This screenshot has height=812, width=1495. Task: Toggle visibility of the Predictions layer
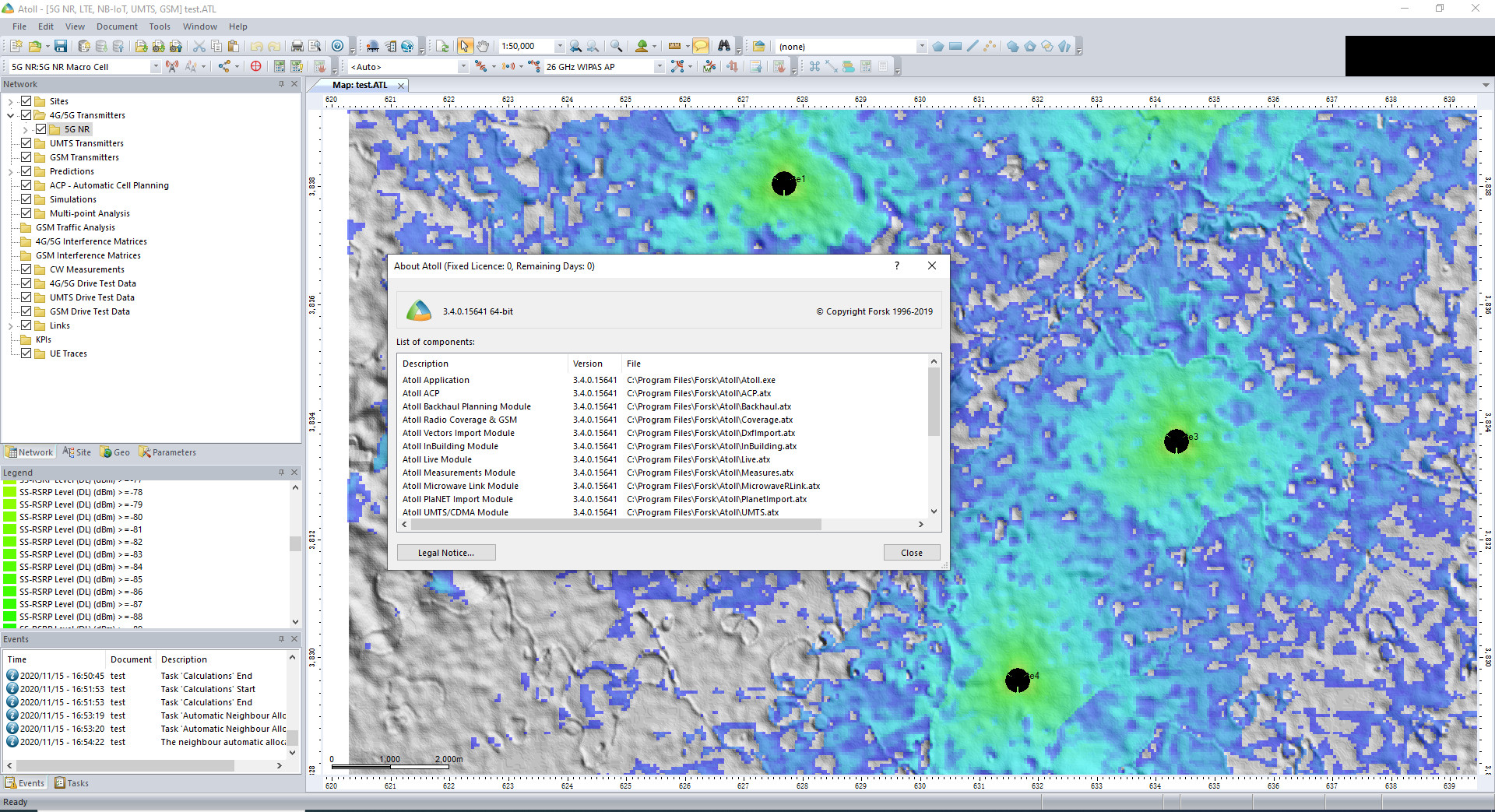[x=26, y=171]
